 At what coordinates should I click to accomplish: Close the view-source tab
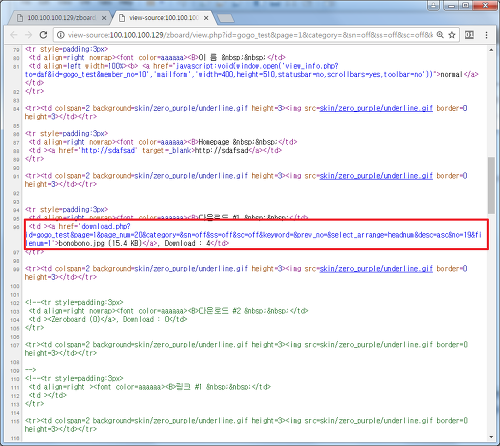coord(206,18)
